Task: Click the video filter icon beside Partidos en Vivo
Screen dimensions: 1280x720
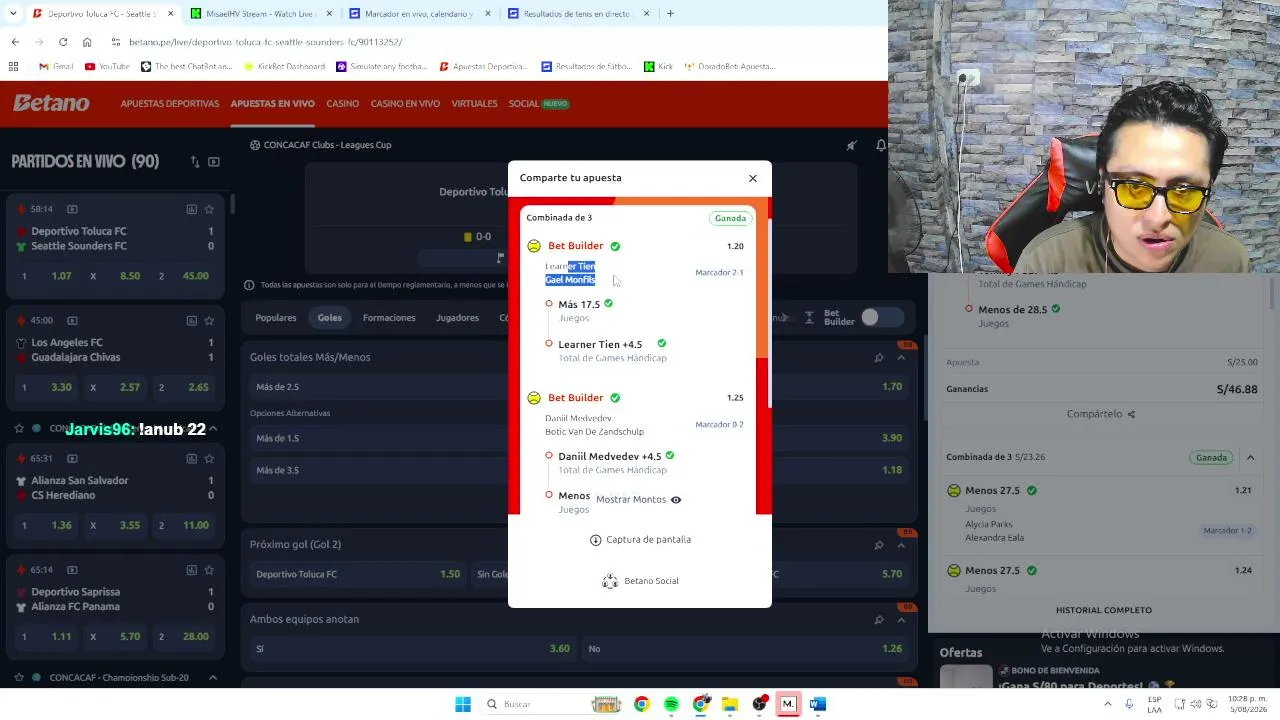Action: pyautogui.click(x=214, y=162)
